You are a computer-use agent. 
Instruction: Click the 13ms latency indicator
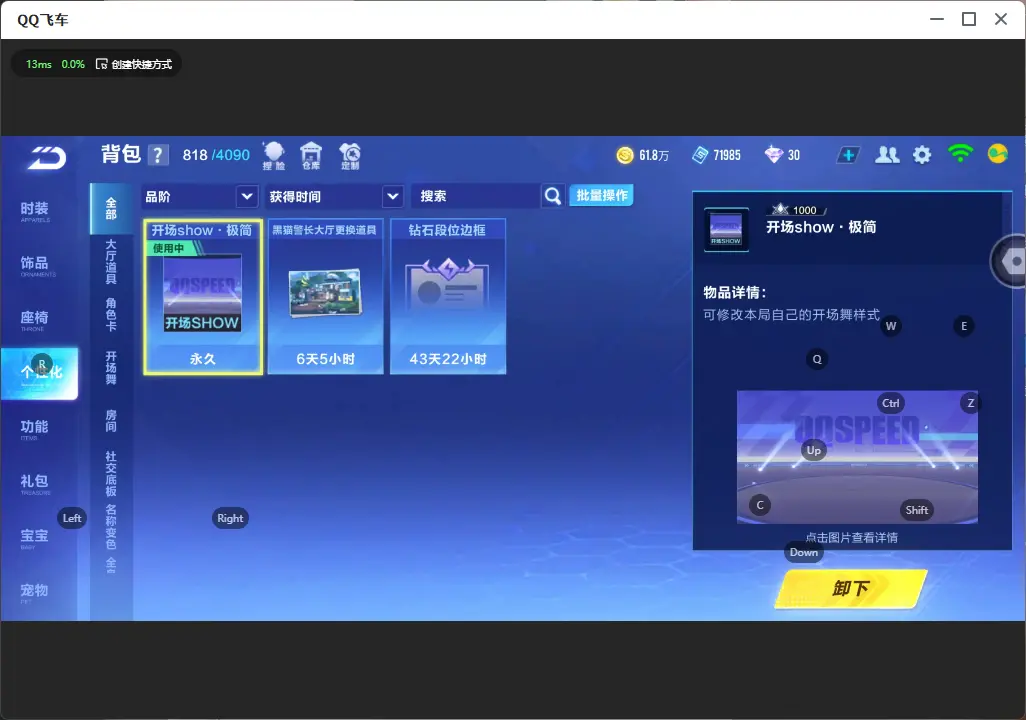39,64
